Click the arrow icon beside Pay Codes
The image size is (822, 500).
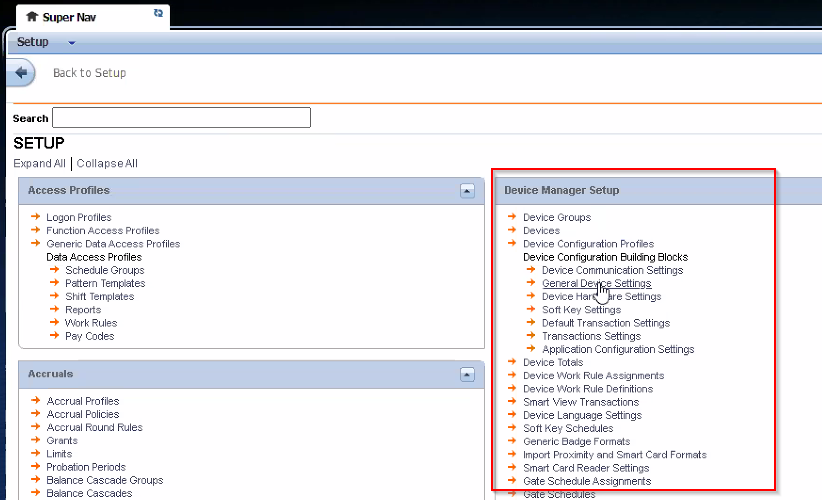[x=55, y=336]
